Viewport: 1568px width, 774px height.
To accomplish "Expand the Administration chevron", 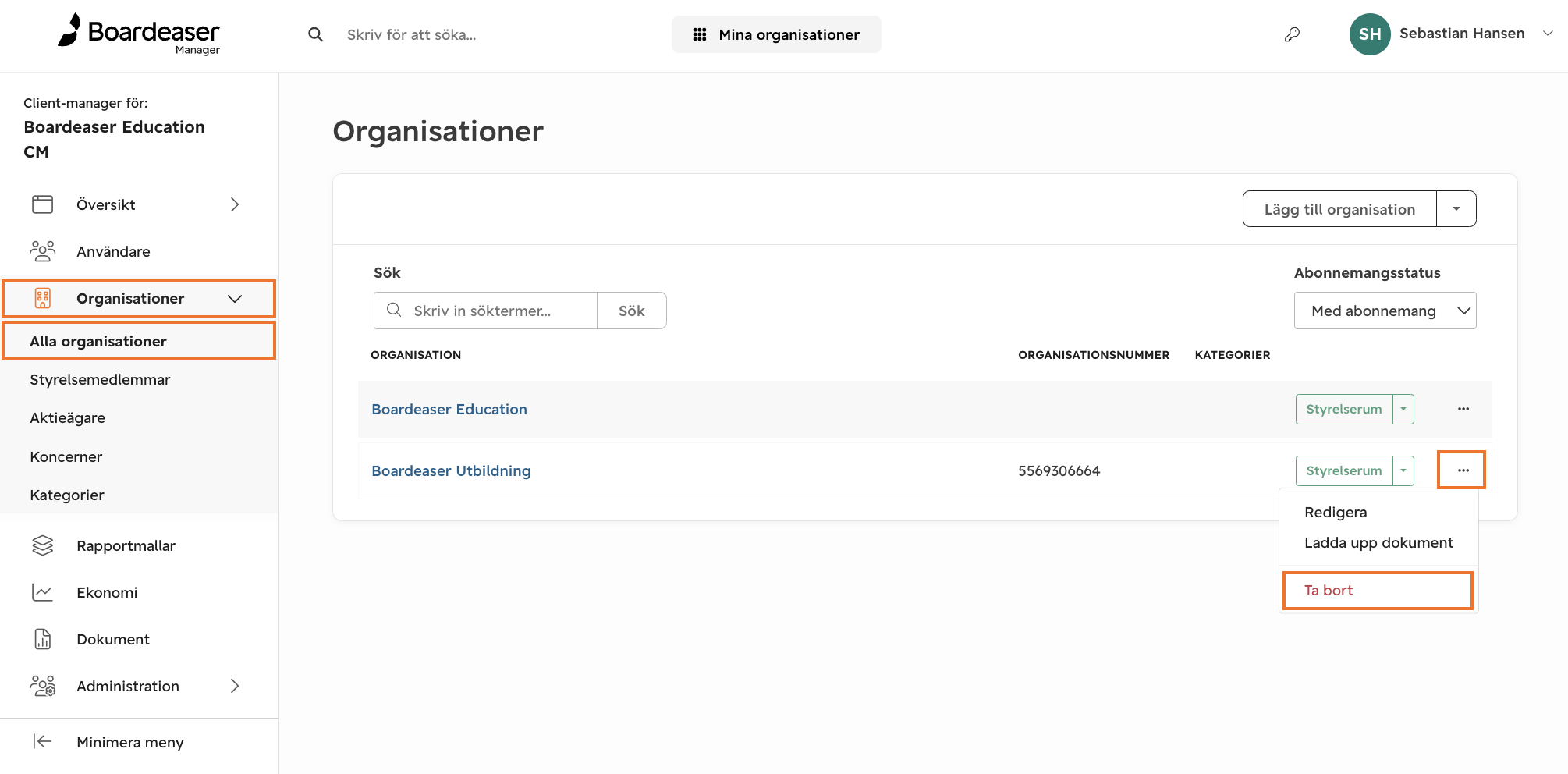I will tap(235, 686).
